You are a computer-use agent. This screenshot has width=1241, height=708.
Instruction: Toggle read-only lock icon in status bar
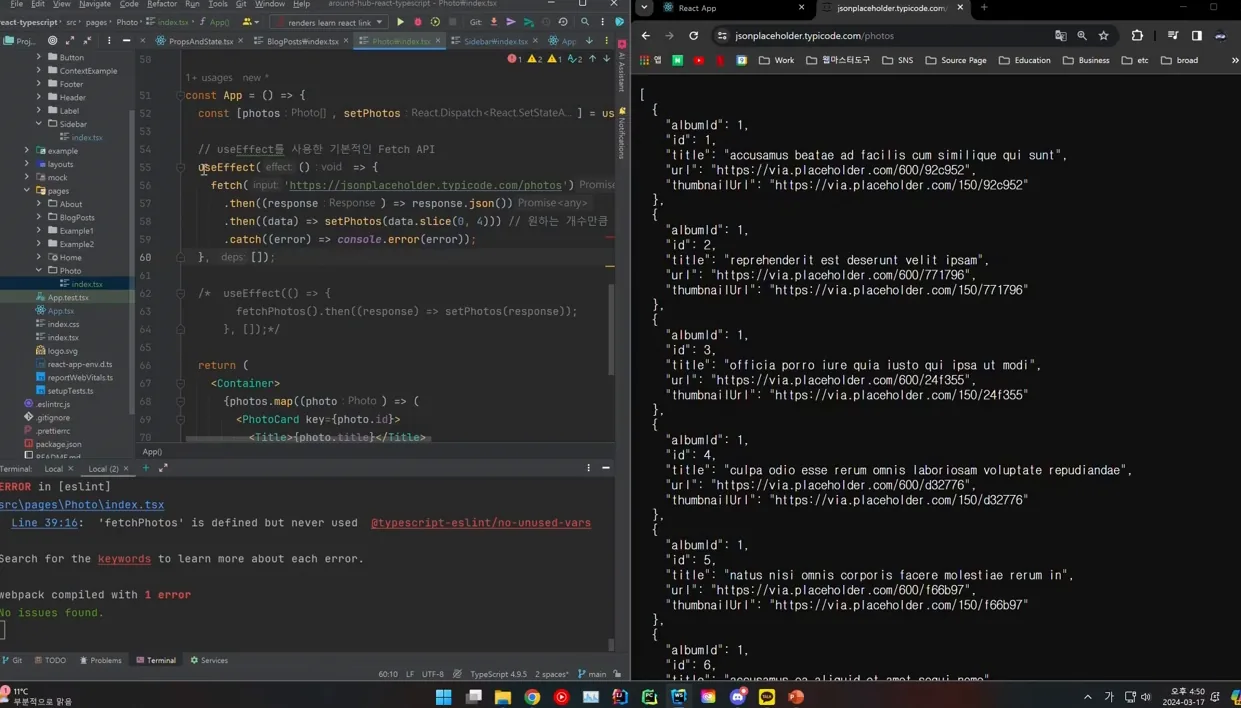coord(617,674)
